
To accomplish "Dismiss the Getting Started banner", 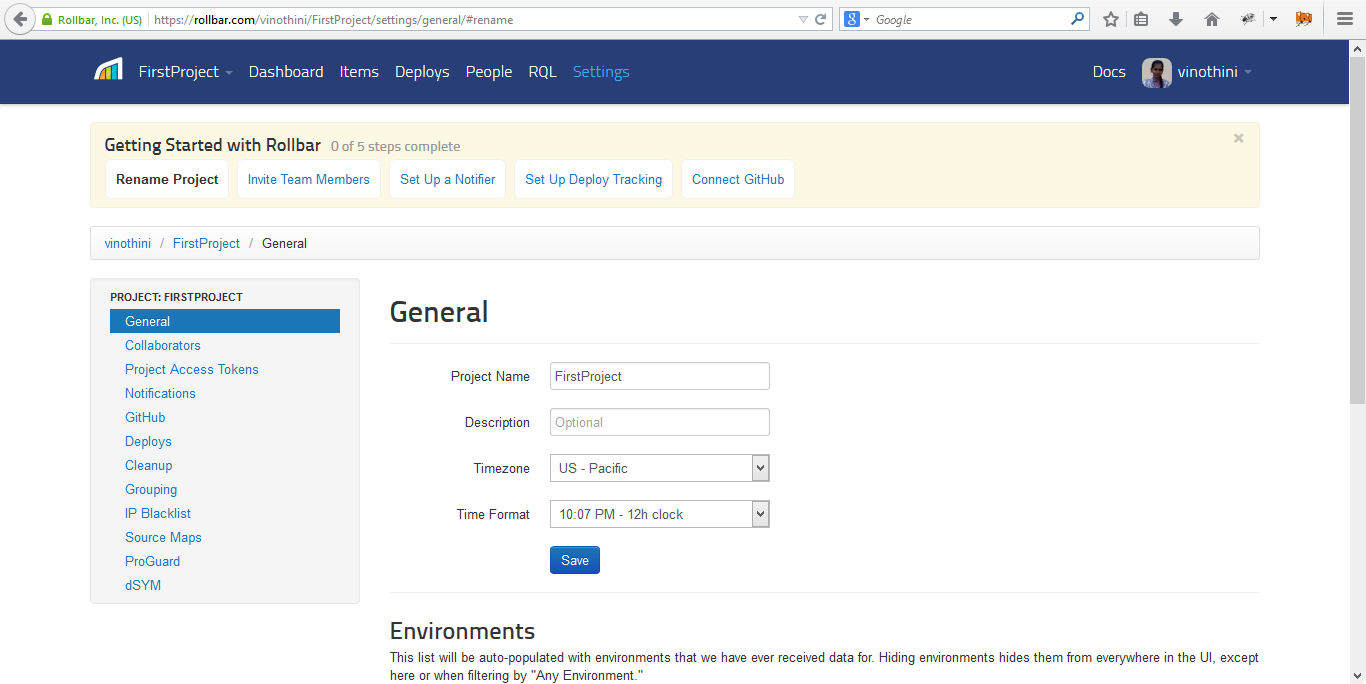I will (x=1239, y=139).
